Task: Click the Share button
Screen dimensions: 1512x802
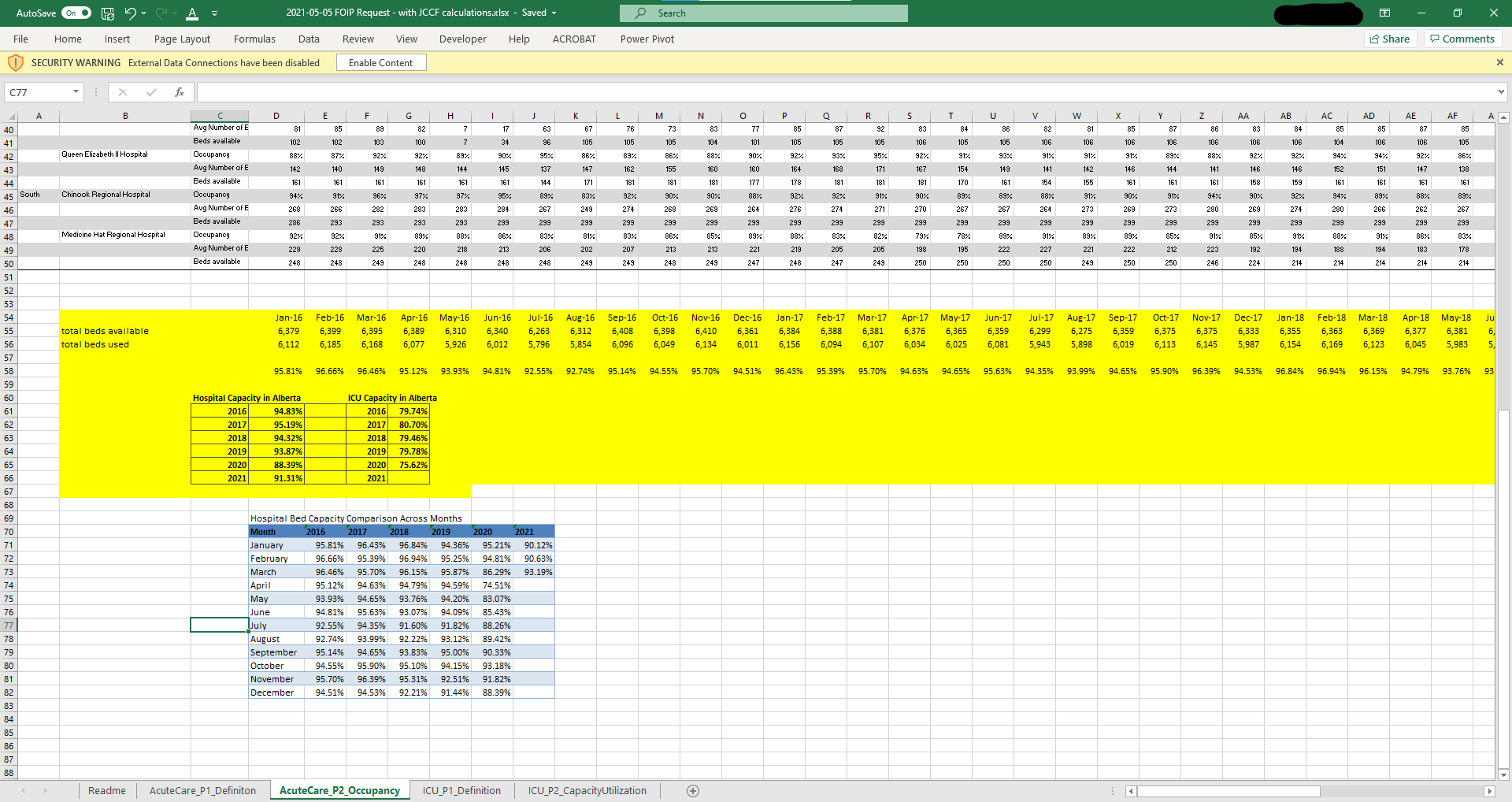Action: (x=1390, y=39)
